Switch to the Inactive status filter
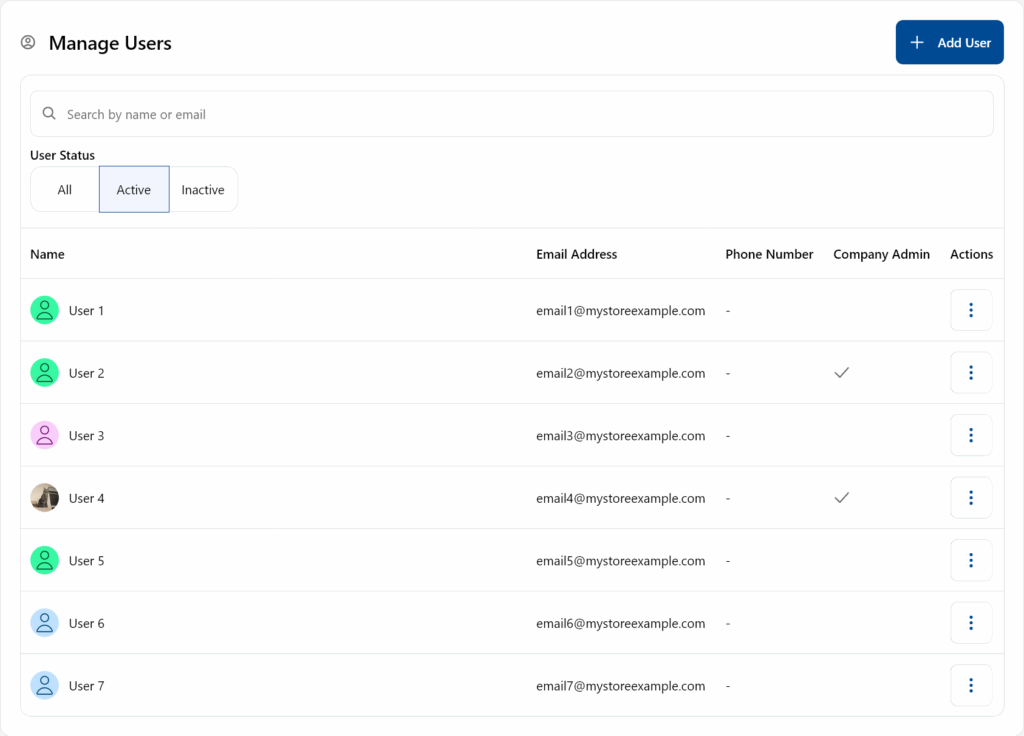This screenshot has width=1024, height=736. pos(203,190)
